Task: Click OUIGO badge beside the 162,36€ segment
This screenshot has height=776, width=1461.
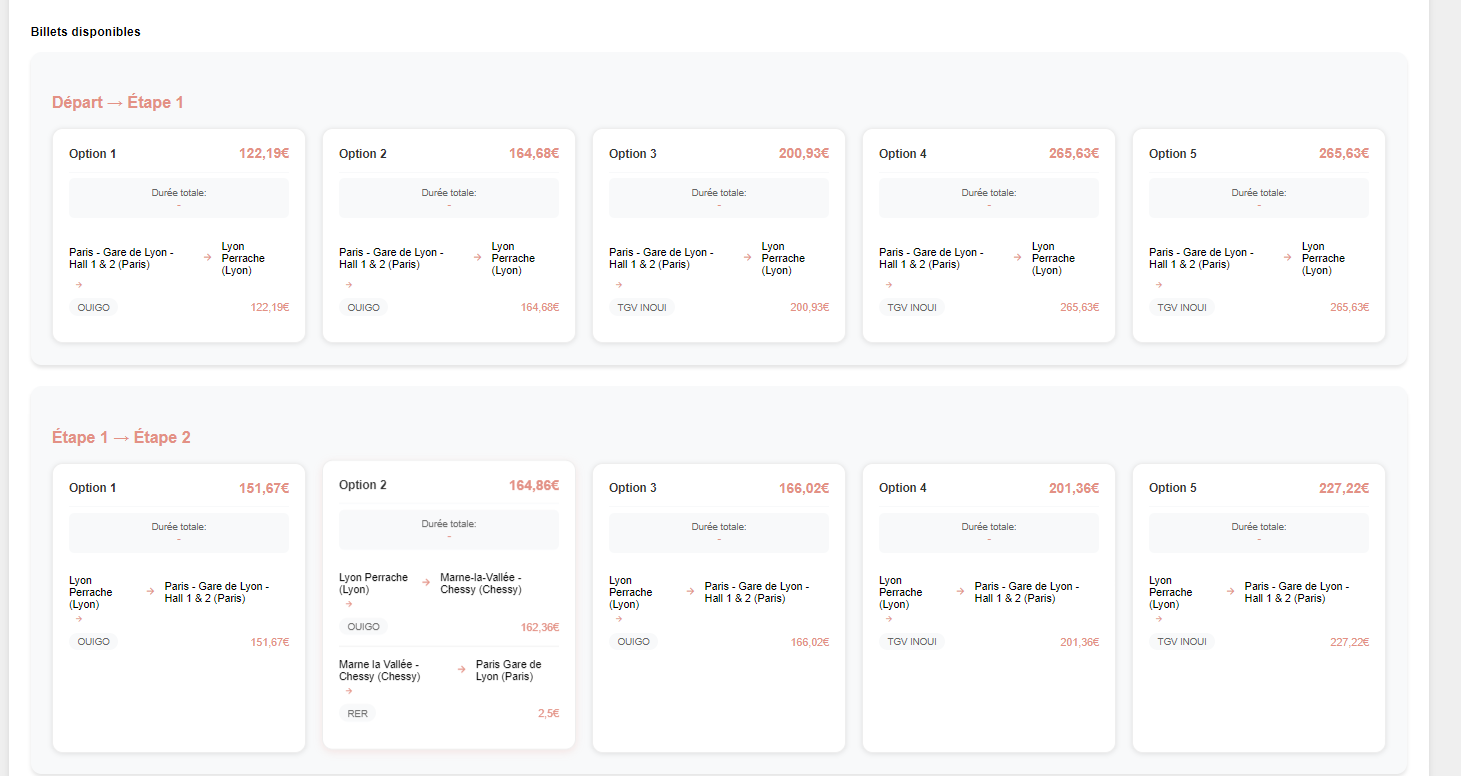Action: (x=363, y=627)
